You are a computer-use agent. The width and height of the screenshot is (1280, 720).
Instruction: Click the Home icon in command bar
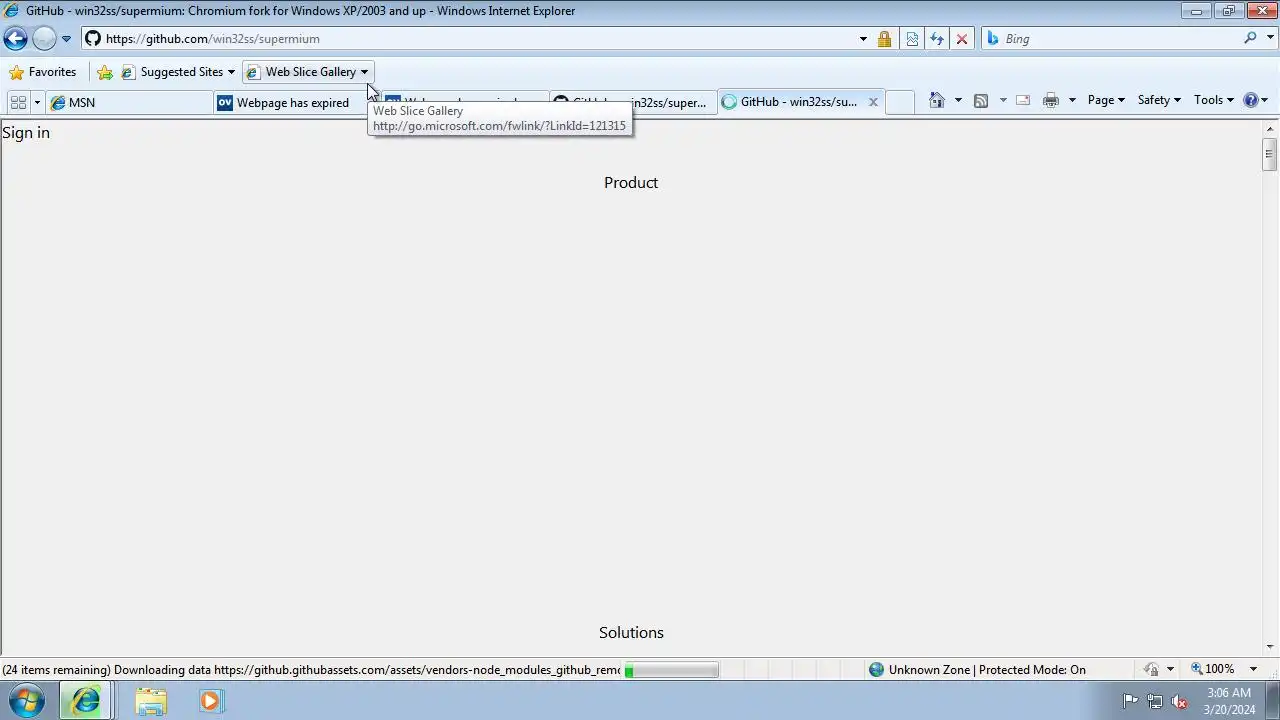[937, 100]
